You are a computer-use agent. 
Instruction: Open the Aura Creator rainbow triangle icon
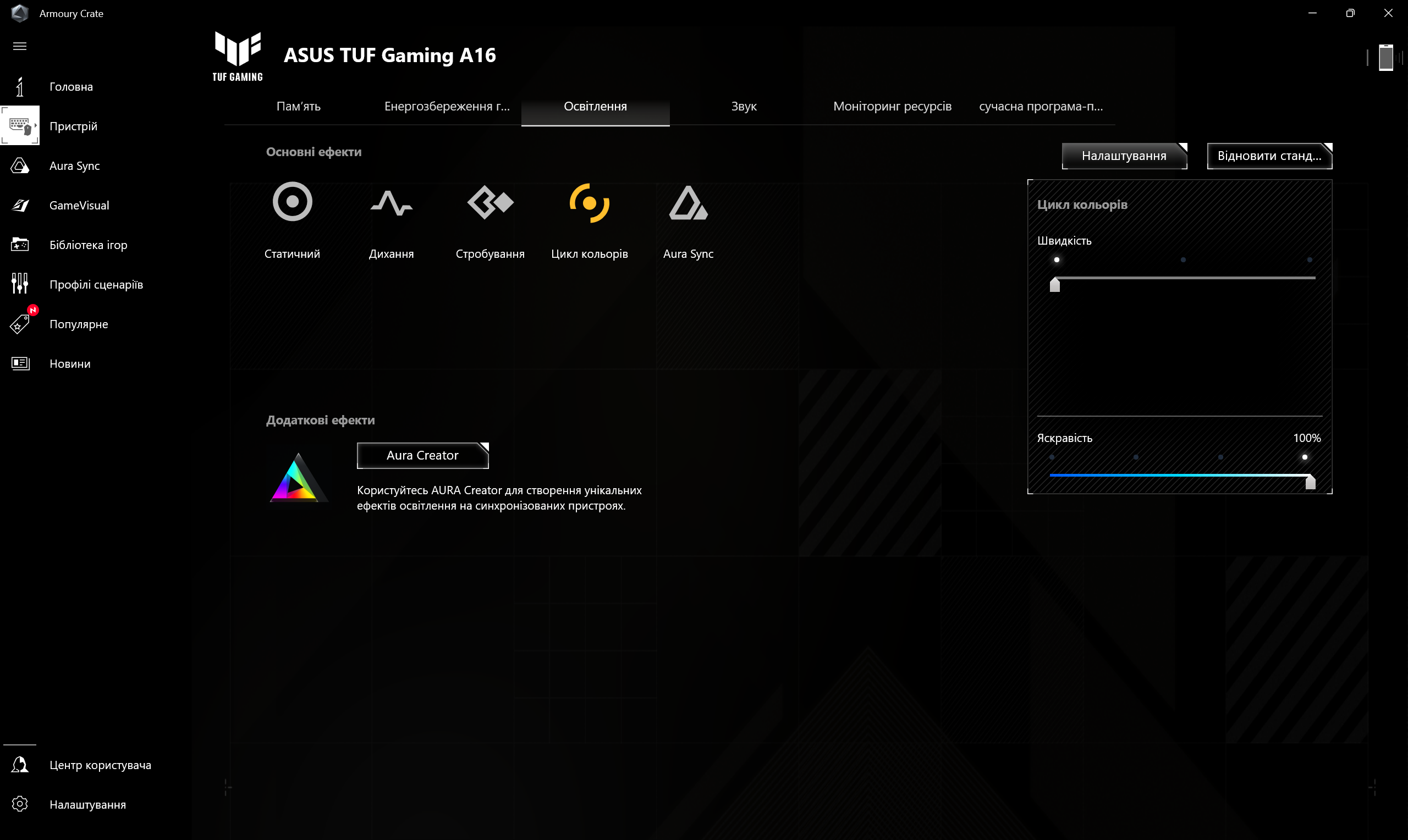(x=298, y=477)
